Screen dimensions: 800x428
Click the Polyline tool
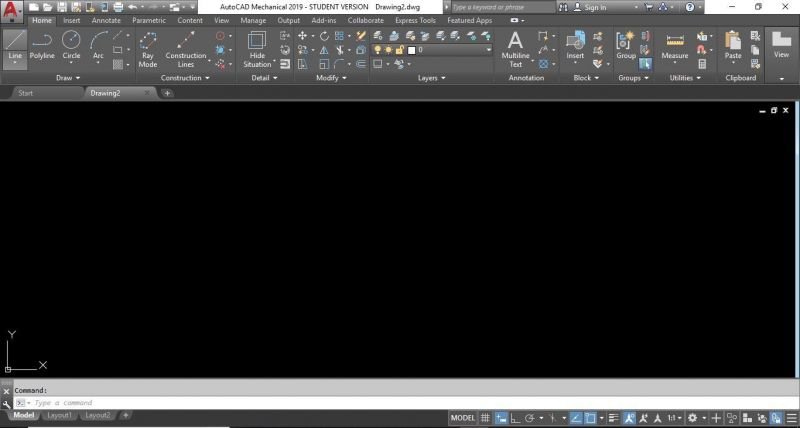(42, 45)
